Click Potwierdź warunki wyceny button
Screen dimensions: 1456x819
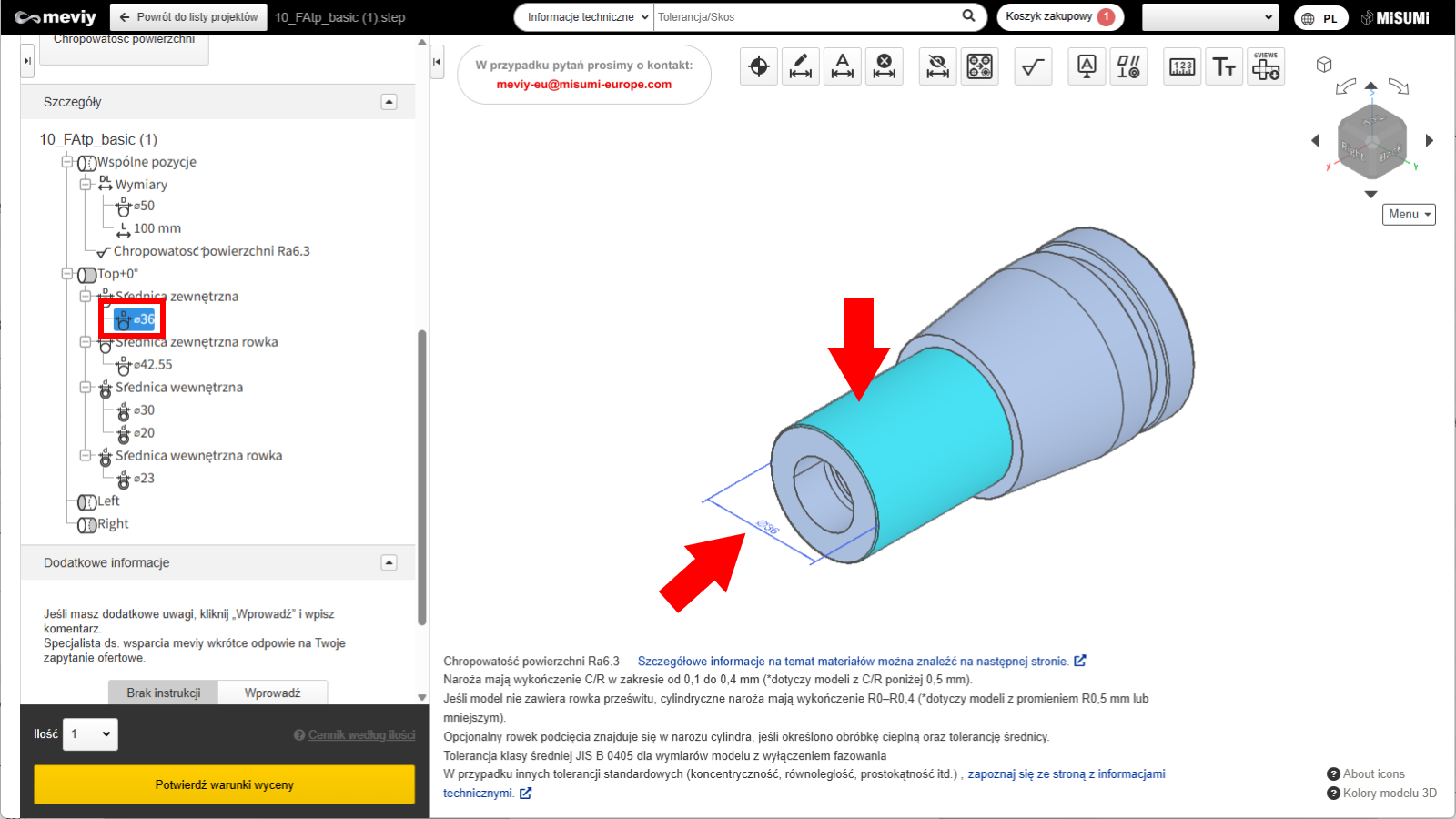tap(224, 784)
